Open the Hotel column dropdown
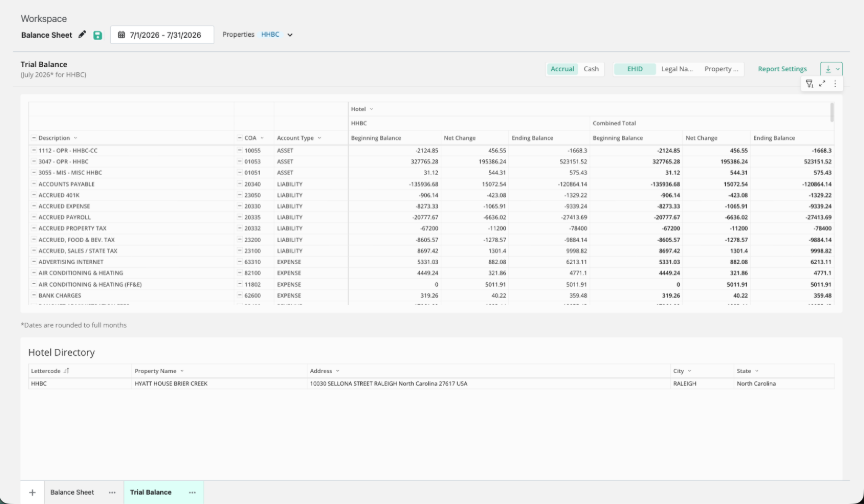The width and height of the screenshot is (864, 504). click(x=371, y=109)
